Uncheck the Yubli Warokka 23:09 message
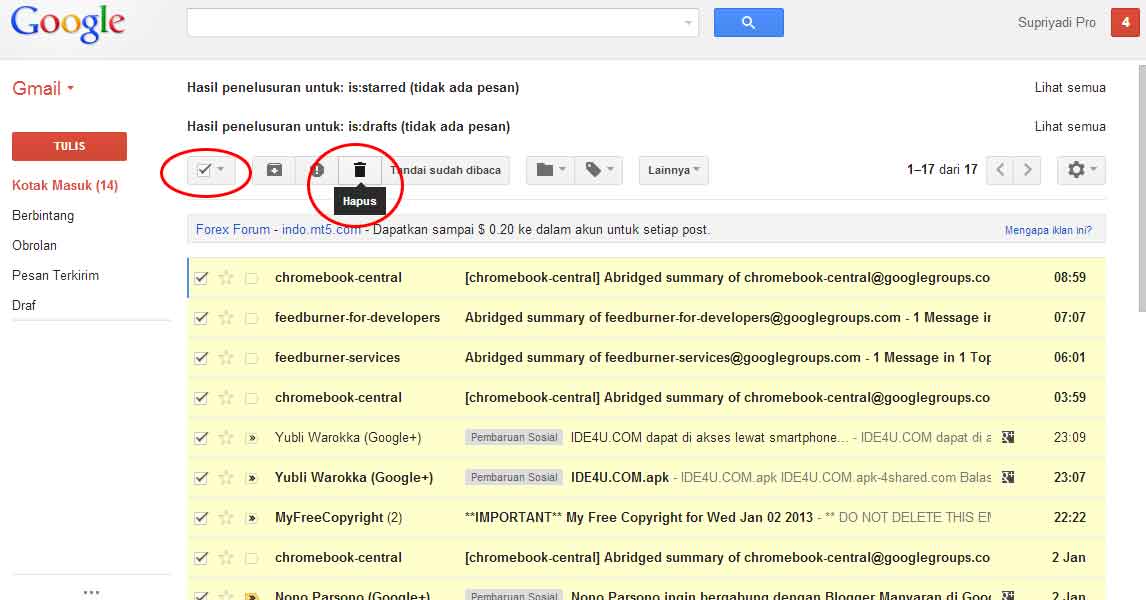 click(x=201, y=438)
